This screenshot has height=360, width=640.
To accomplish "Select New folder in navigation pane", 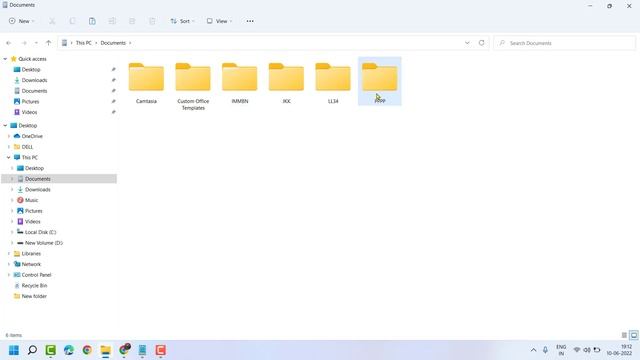I will (34, 296).
